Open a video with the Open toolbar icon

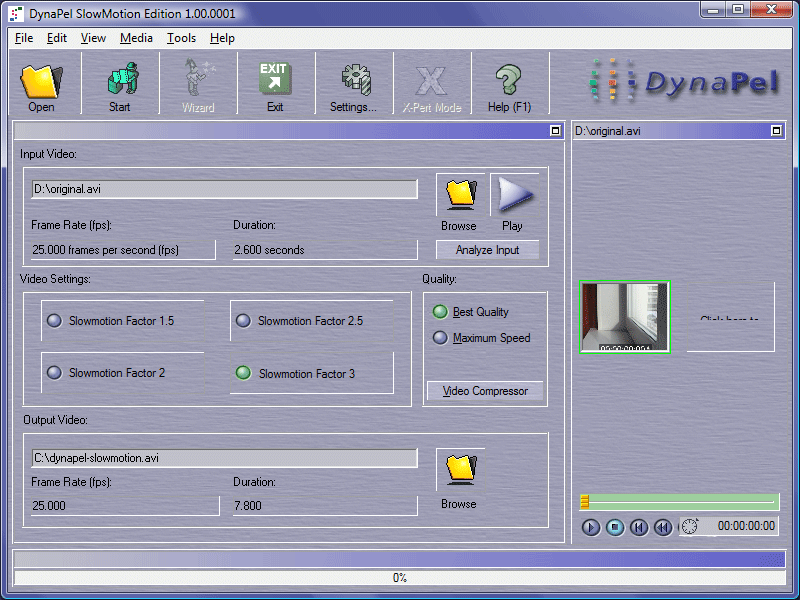pos(41,86)
